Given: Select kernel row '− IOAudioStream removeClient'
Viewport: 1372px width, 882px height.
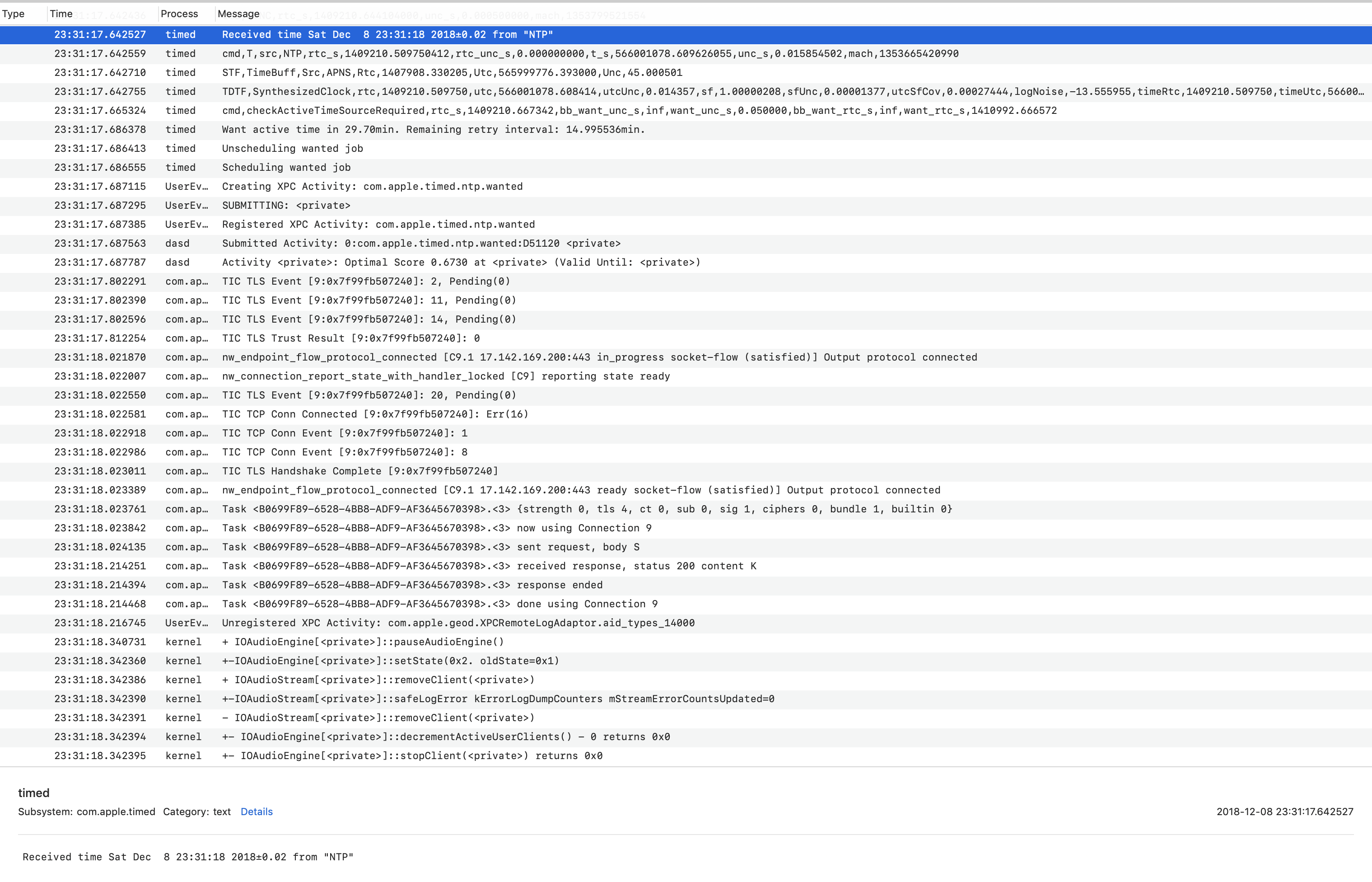Looking at the screenshot, I should (686, 717).
